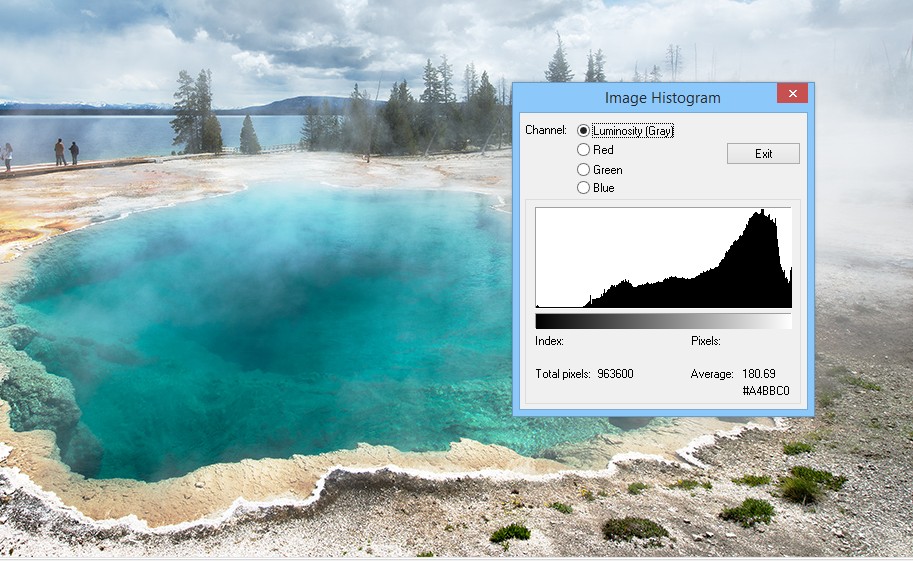Click the Pixels label below the histogram
The image size is (913, 561).
pos(706,342)
